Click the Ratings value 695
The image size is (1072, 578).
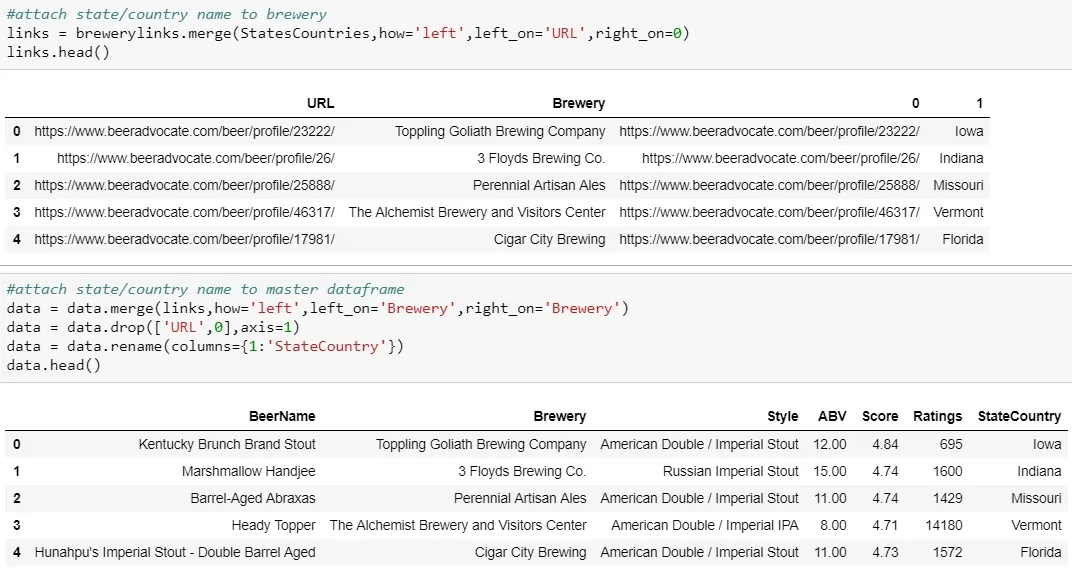[951, 444]
